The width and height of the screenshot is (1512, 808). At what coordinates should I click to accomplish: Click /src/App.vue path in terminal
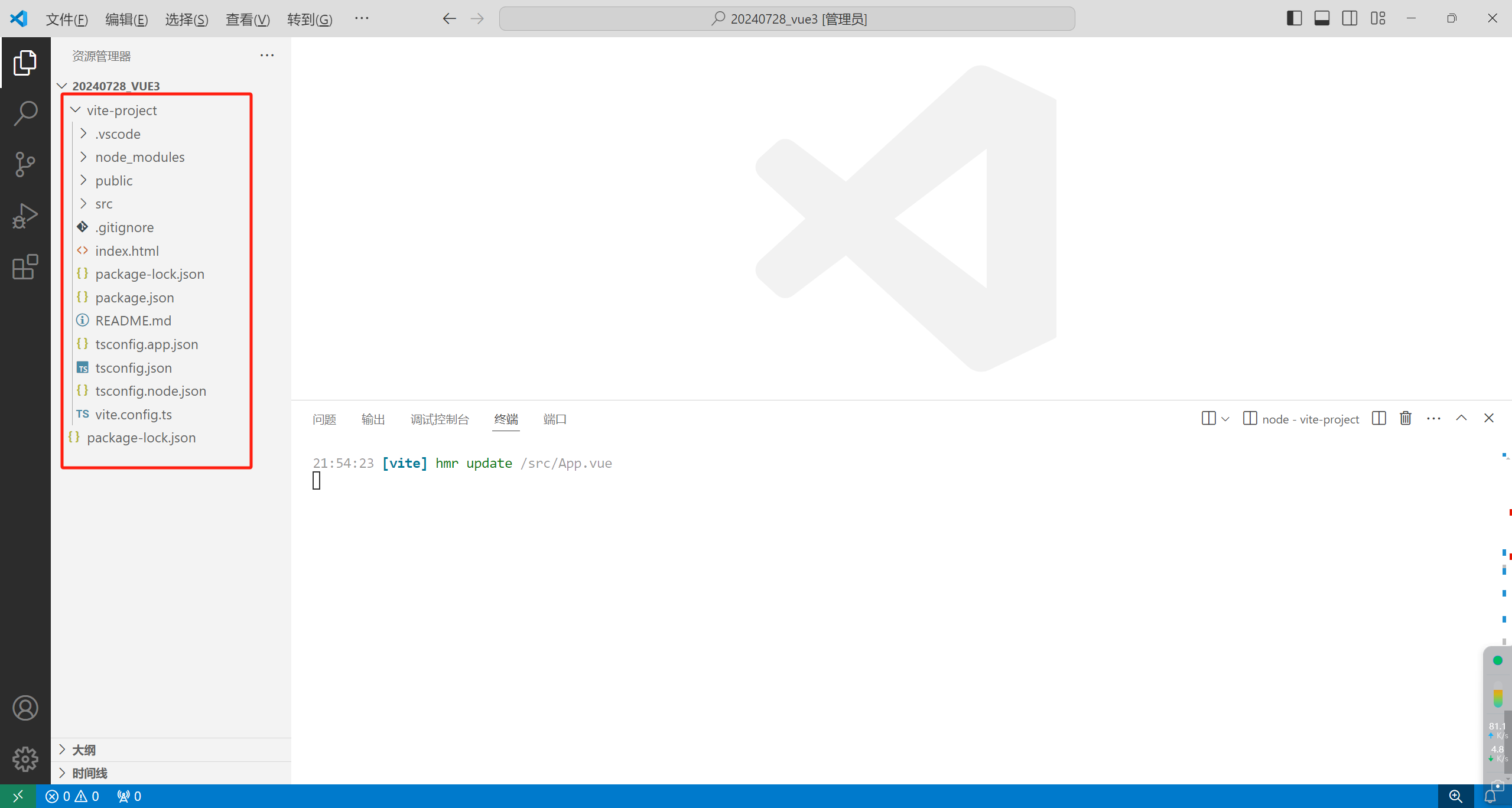click(x=566, y=464)
